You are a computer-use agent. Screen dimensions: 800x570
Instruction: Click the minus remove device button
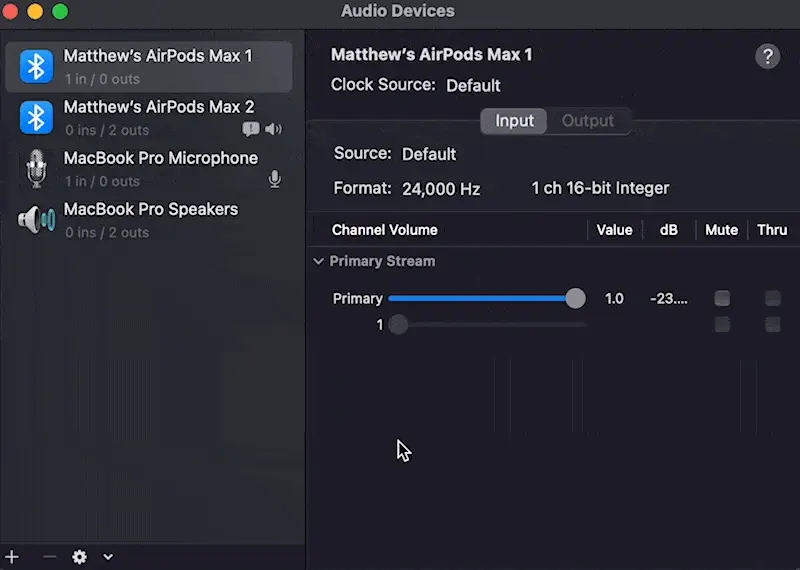pos(49,557)
